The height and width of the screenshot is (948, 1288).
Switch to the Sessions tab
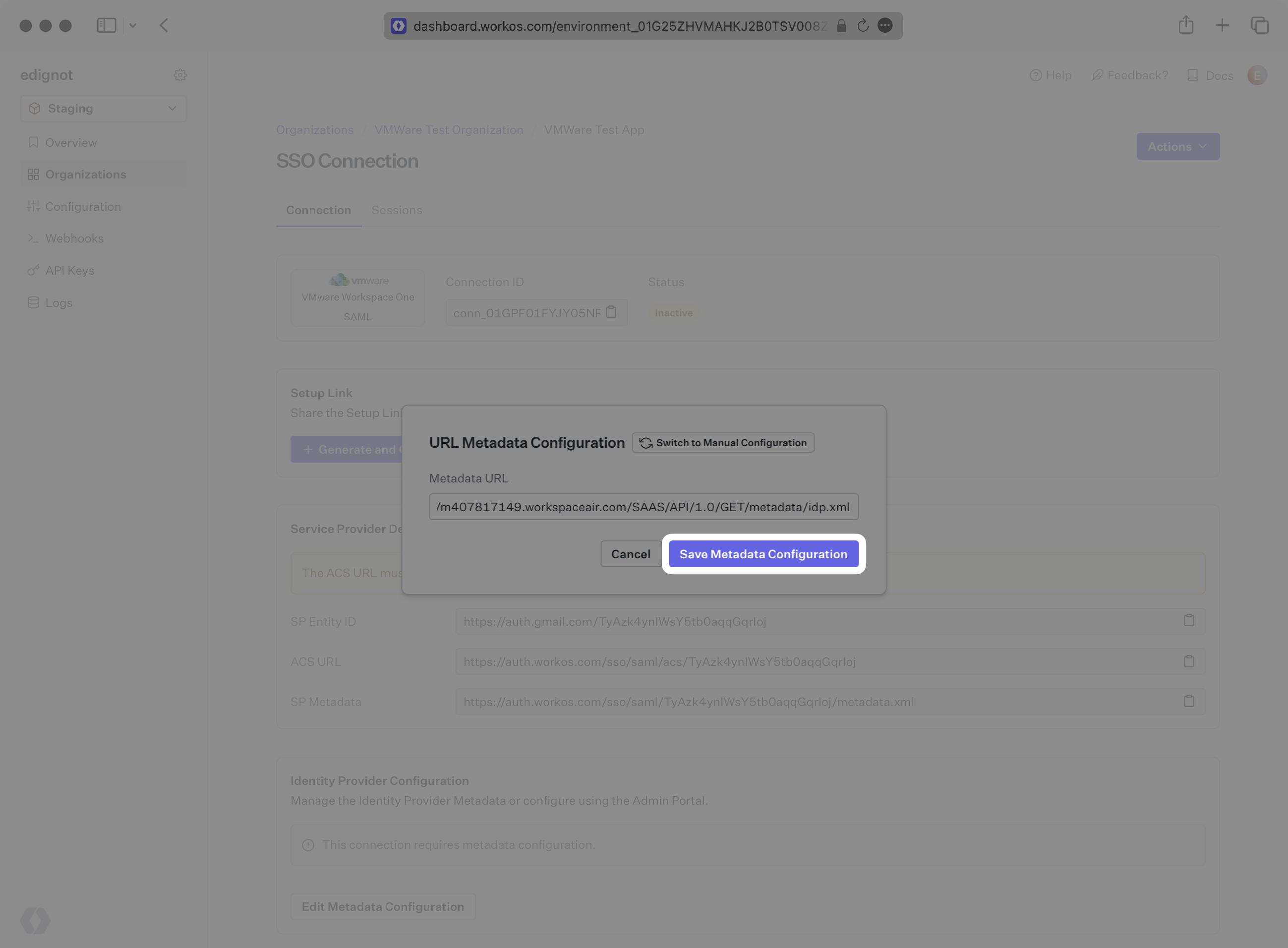[x=397, y=210]
